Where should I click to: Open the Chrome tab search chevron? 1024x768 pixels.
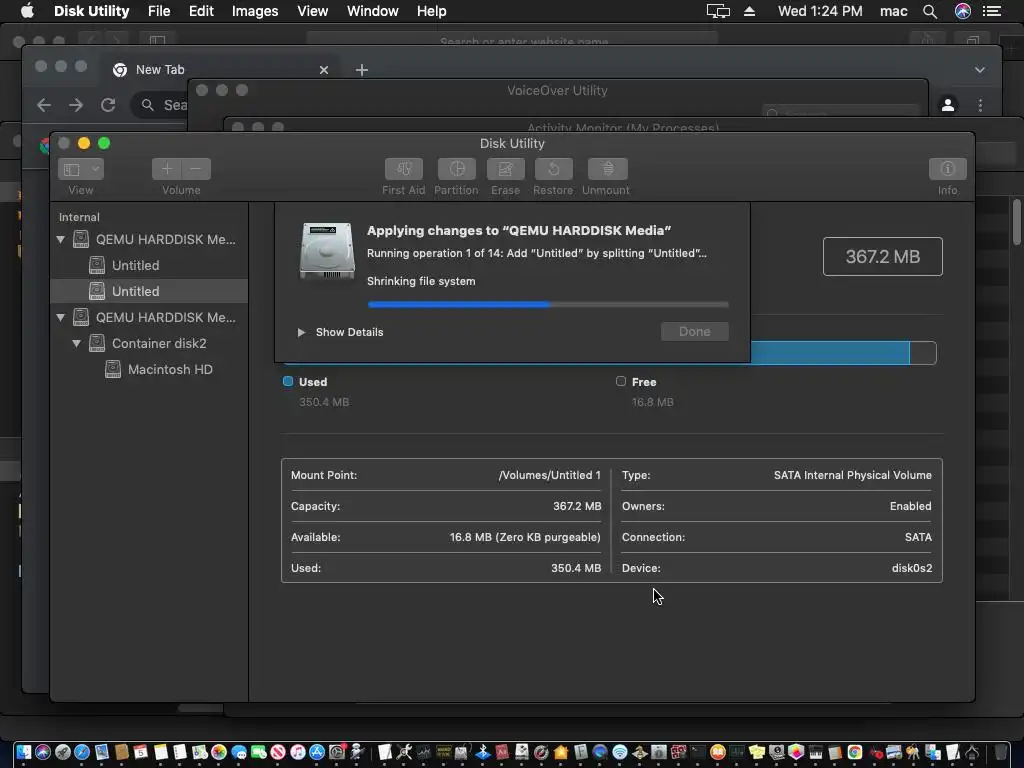point(980,70)
